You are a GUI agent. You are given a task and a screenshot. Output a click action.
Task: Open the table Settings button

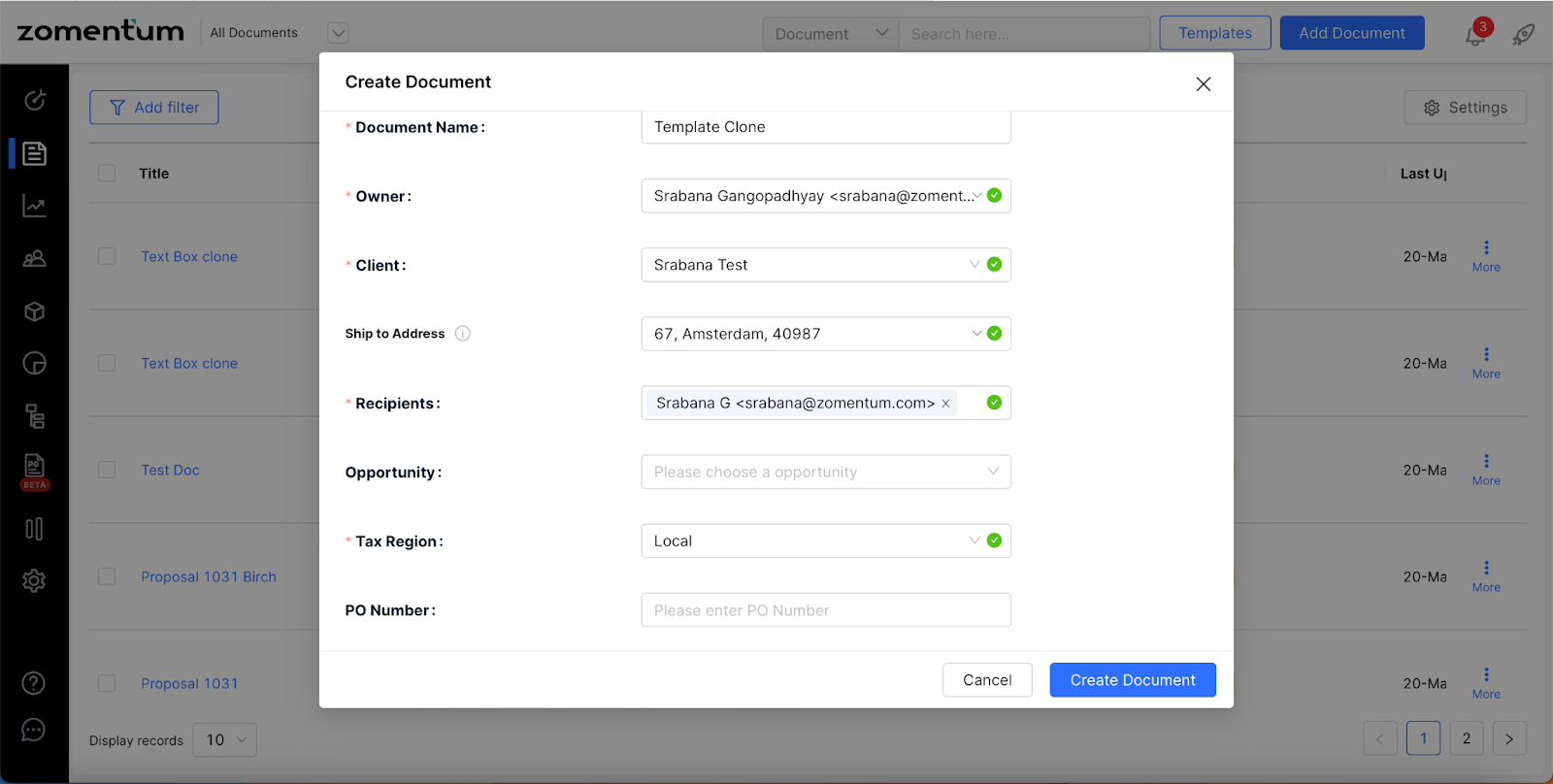click(1466, 108)
